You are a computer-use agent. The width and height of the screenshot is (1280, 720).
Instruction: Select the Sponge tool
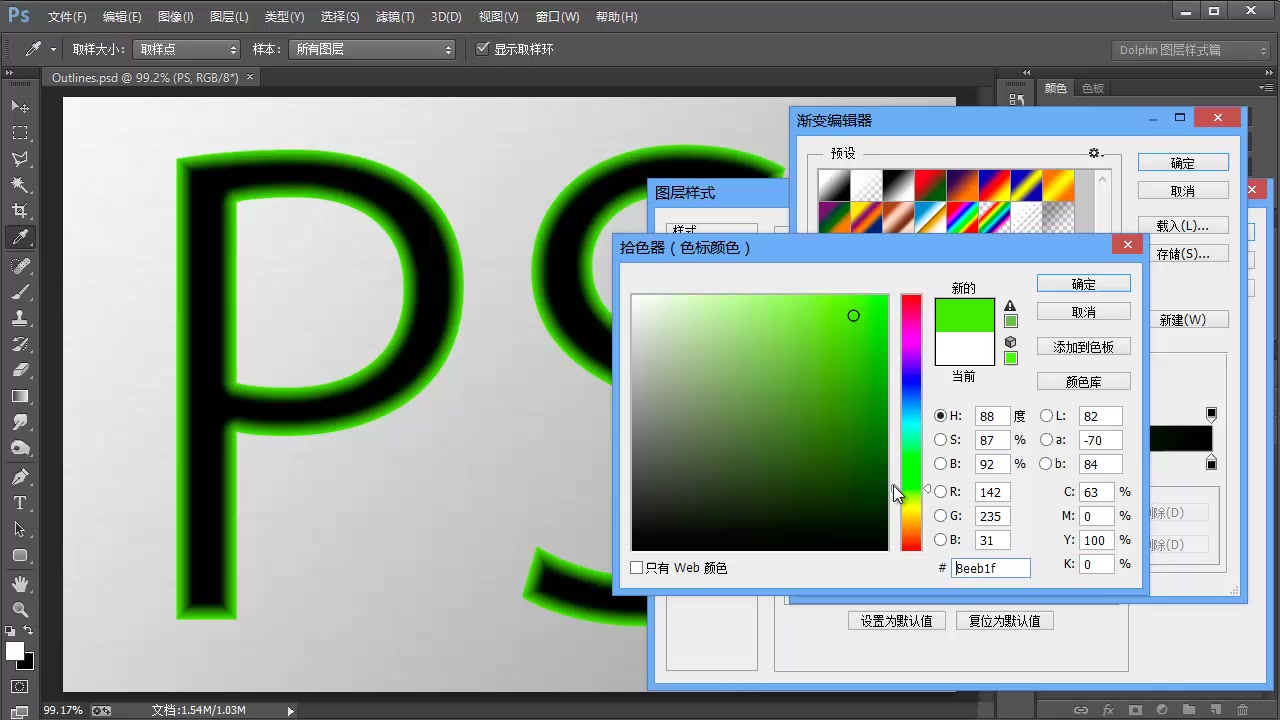(x=20, y=448)
